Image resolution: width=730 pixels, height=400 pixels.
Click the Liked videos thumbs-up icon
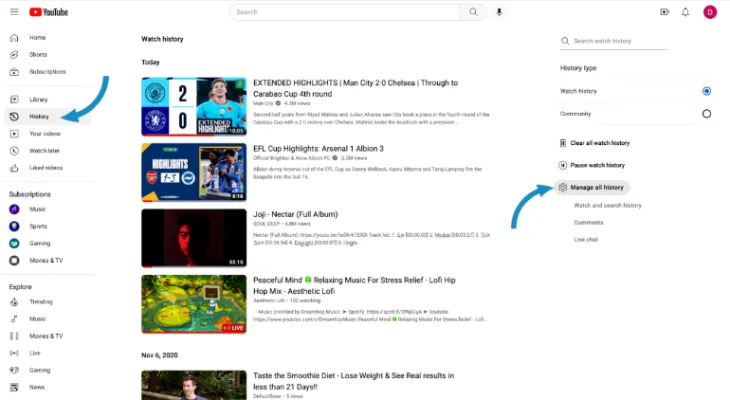point(14,168)
